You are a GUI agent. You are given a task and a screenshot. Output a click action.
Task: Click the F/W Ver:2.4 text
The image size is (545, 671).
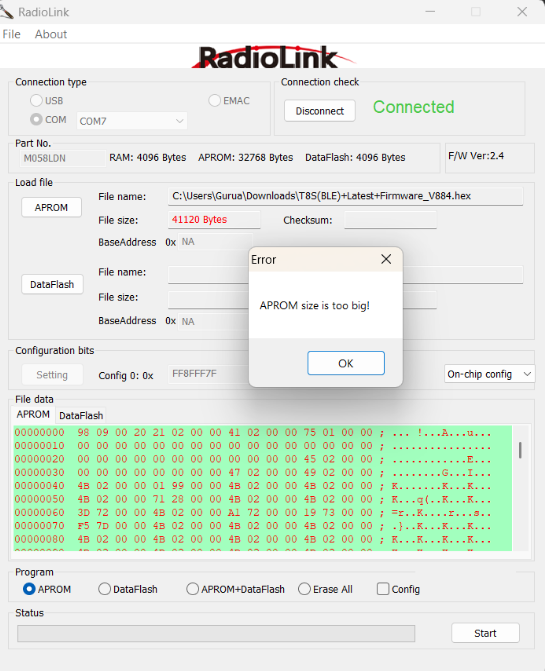click(x=476, y=156)
